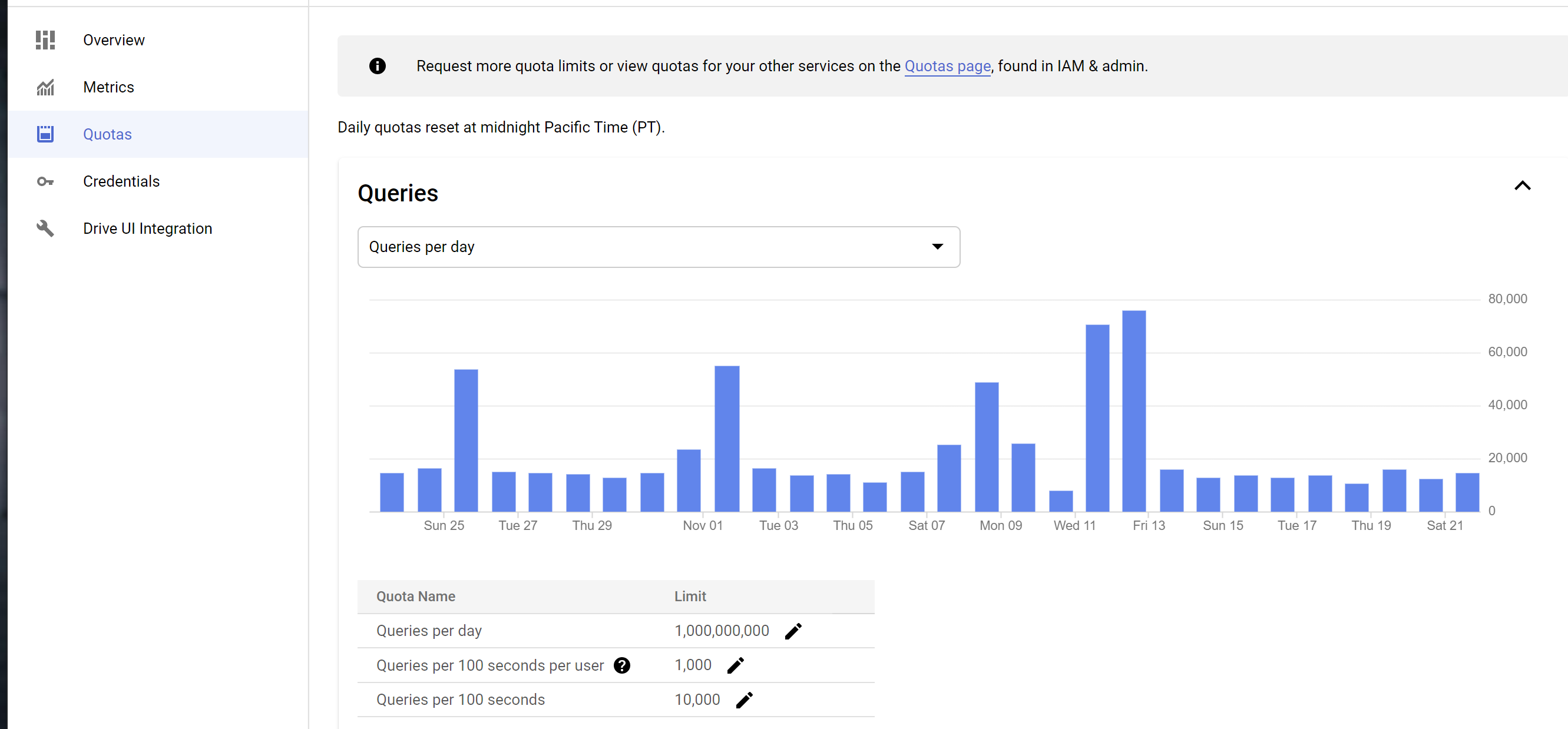Follow the Quotas page link
Image resolution: width=1568 pixels, height=729 pixels.
coord(947,66)
